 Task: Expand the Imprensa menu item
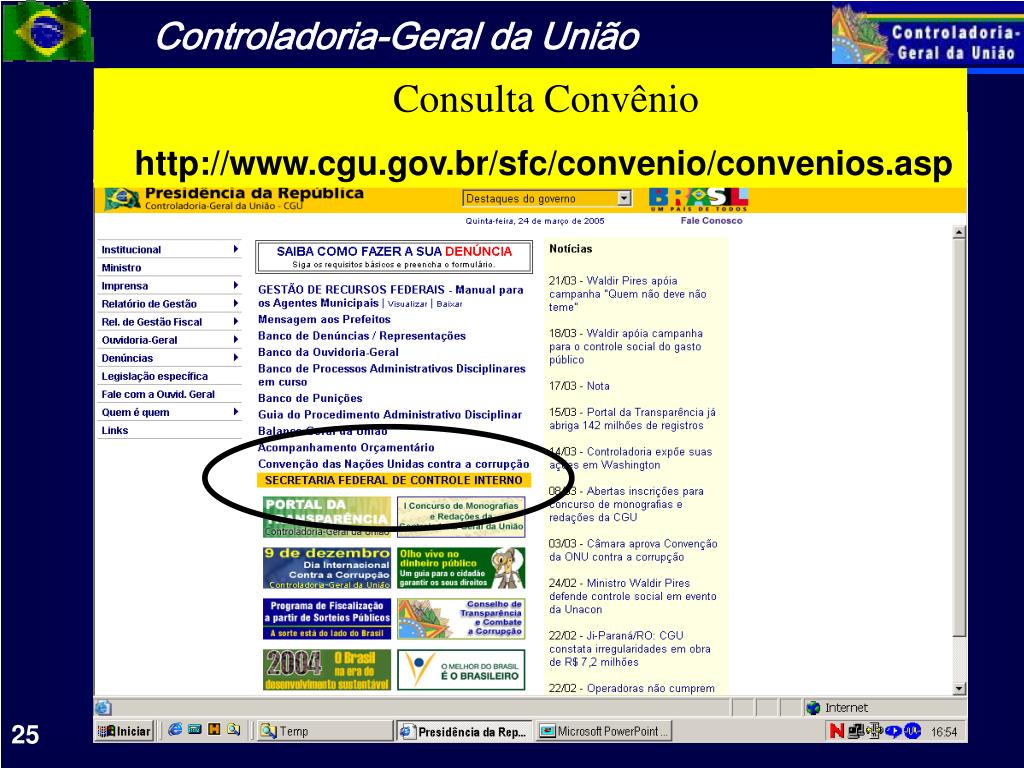235,286
